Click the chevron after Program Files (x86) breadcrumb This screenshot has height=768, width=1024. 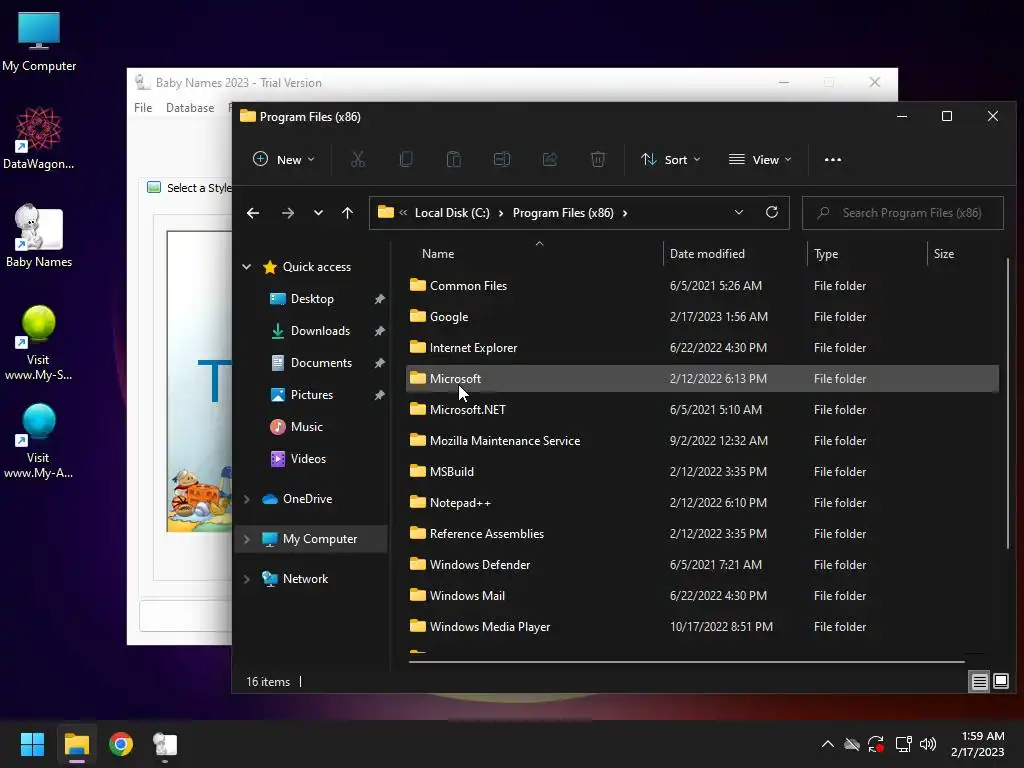pos(625,213)
